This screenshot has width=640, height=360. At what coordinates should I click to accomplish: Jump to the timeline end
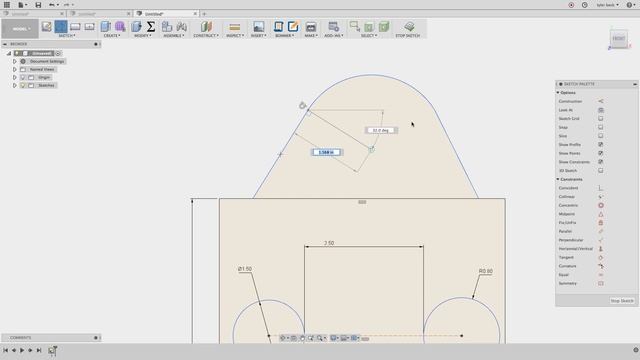(x=39, y=350)
